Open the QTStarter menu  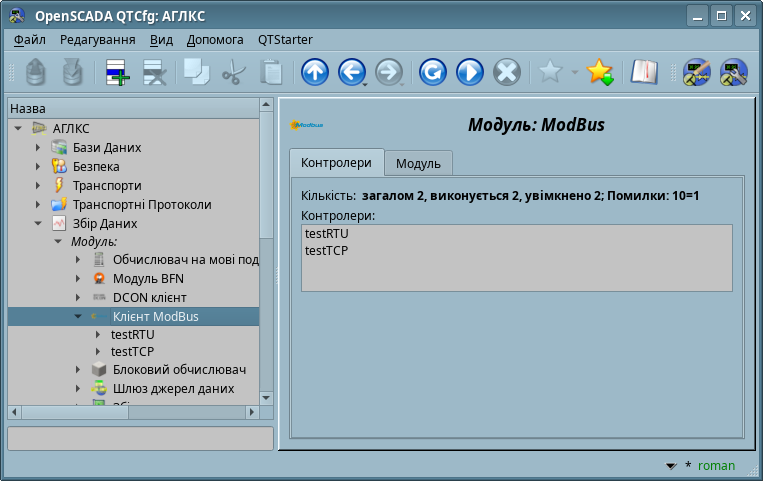pyautogui.click(x=285, y=40)
